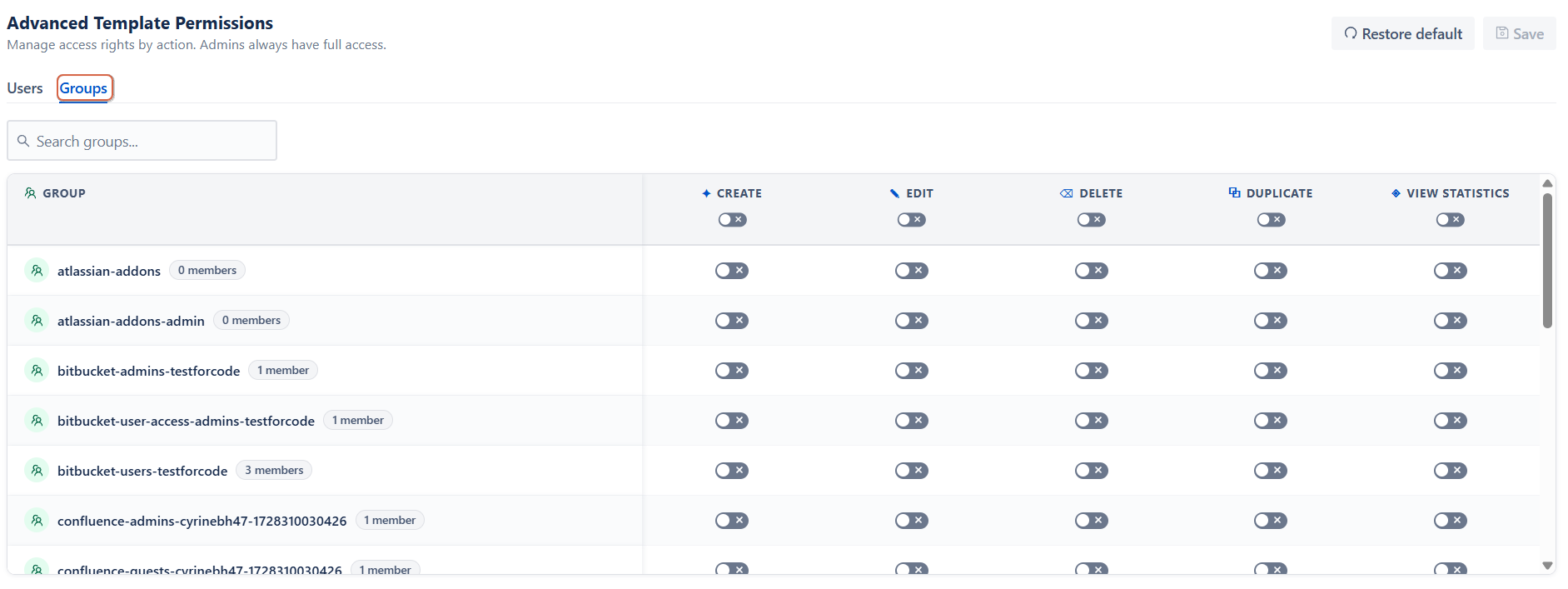Enable Delete for atlassian-addons

pos(1092,271)
